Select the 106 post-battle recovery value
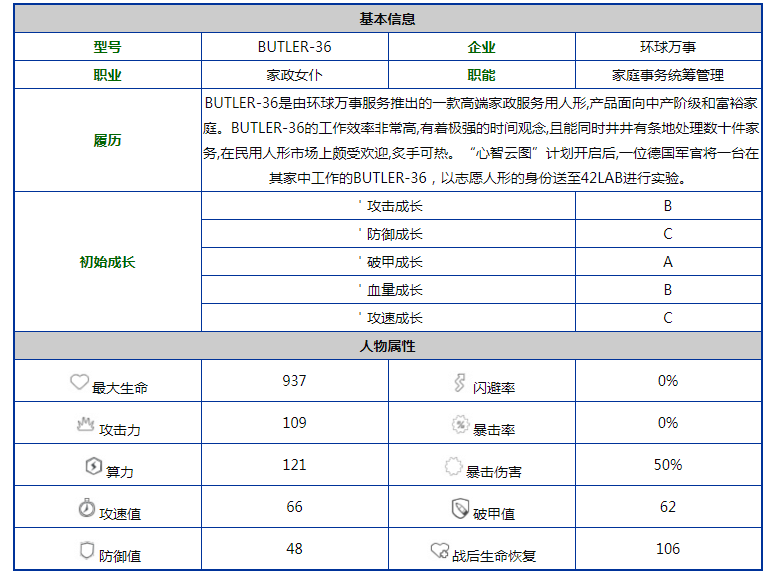 point(668,549)
